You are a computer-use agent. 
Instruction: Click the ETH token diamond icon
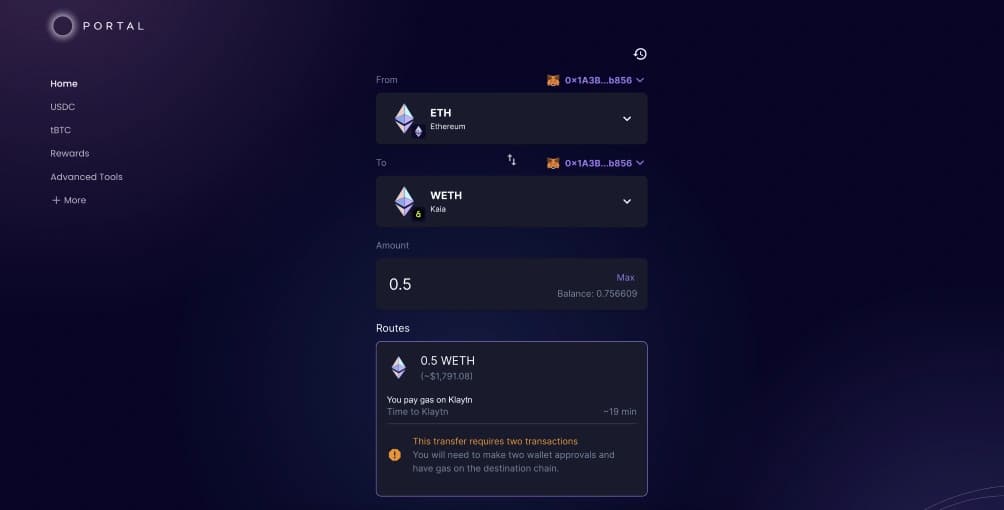tap(404, 118)
